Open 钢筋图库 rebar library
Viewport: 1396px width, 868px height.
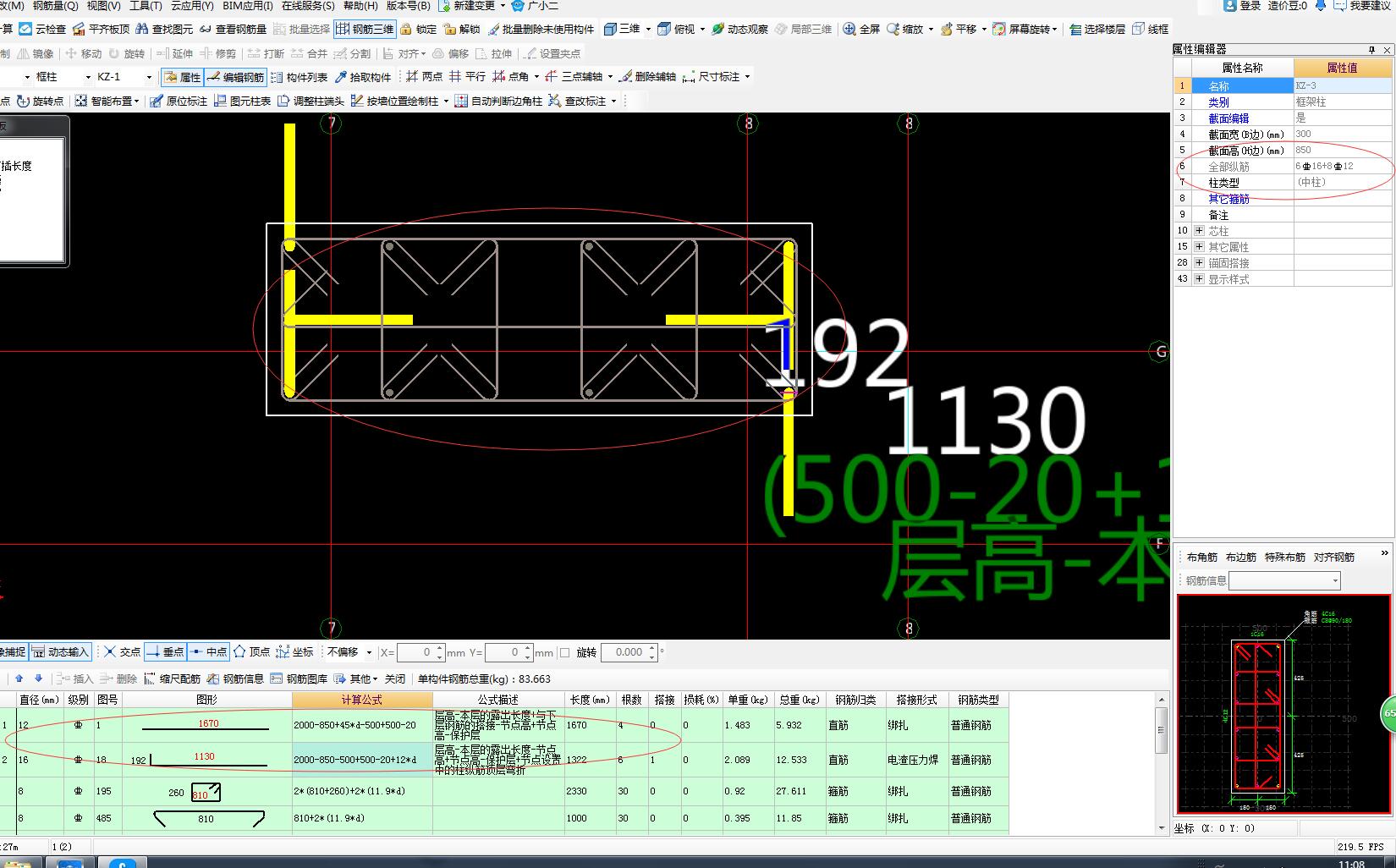tap(300, 678)
